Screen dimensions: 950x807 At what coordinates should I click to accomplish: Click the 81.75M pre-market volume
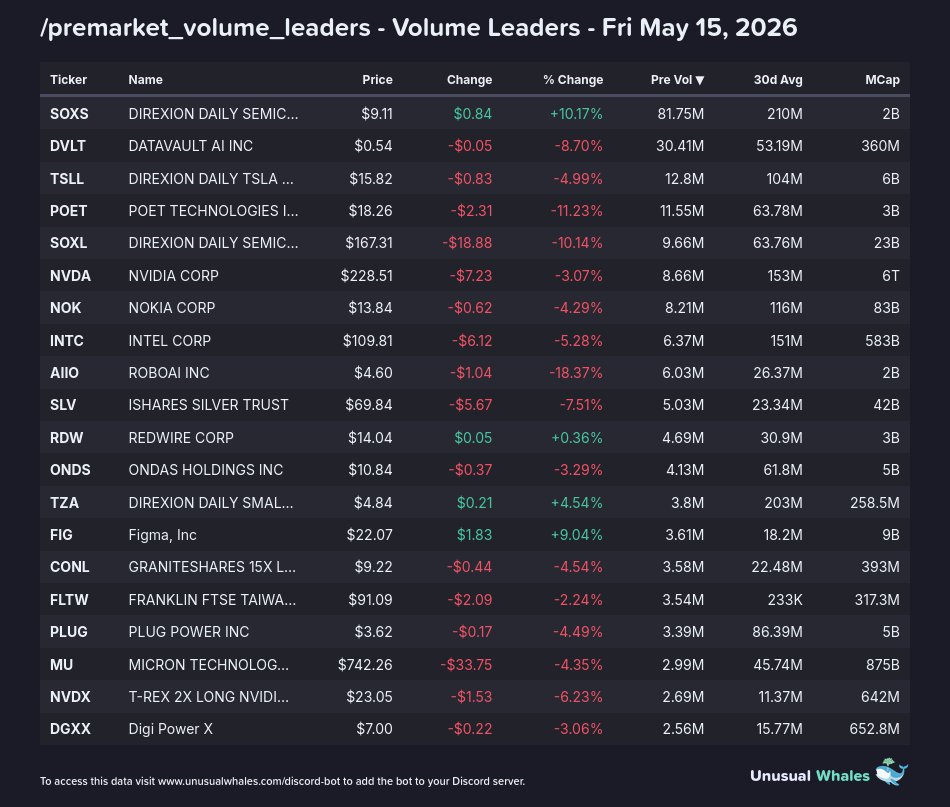(x=681, y=113)
